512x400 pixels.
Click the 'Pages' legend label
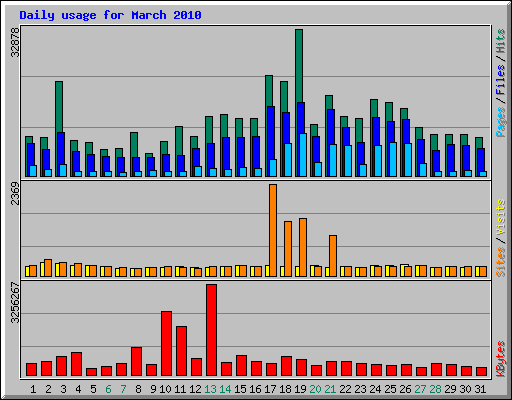[501, 122]
